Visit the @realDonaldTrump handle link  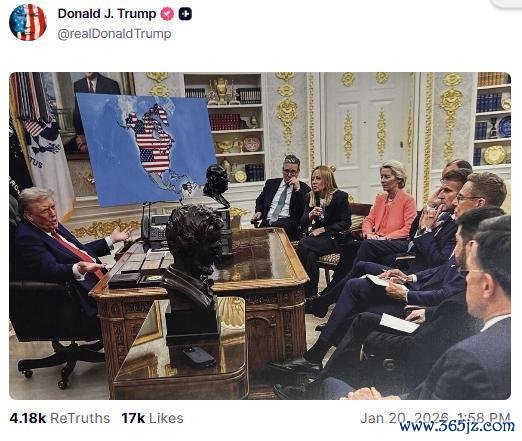(114, 34)
